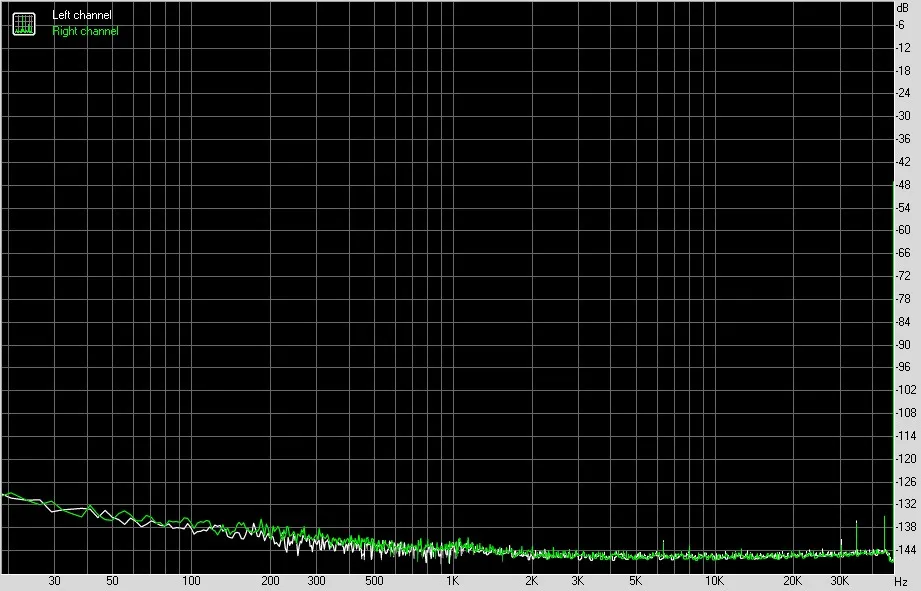
Task: Select the Left channel legend label
Action: pos(82,15)
